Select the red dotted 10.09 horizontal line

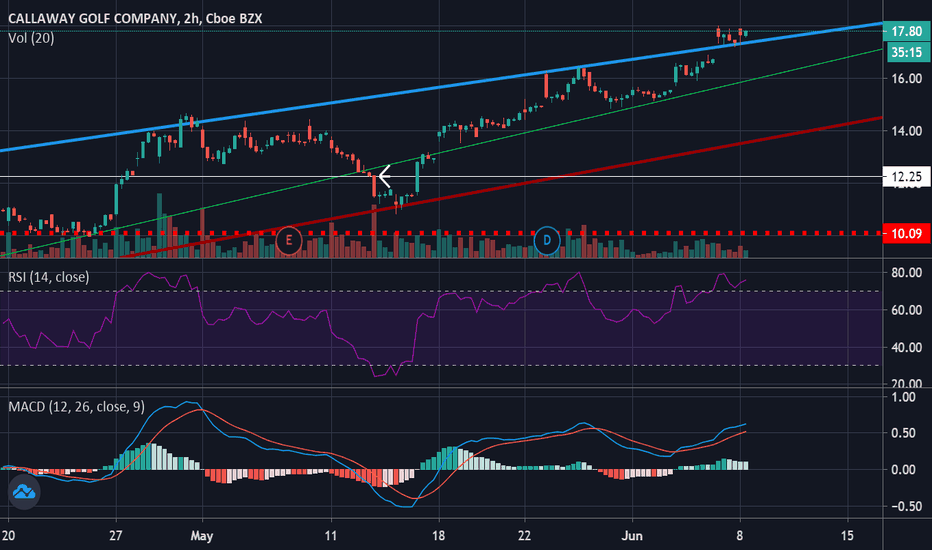pyautogui.click(x=440, y=233)
